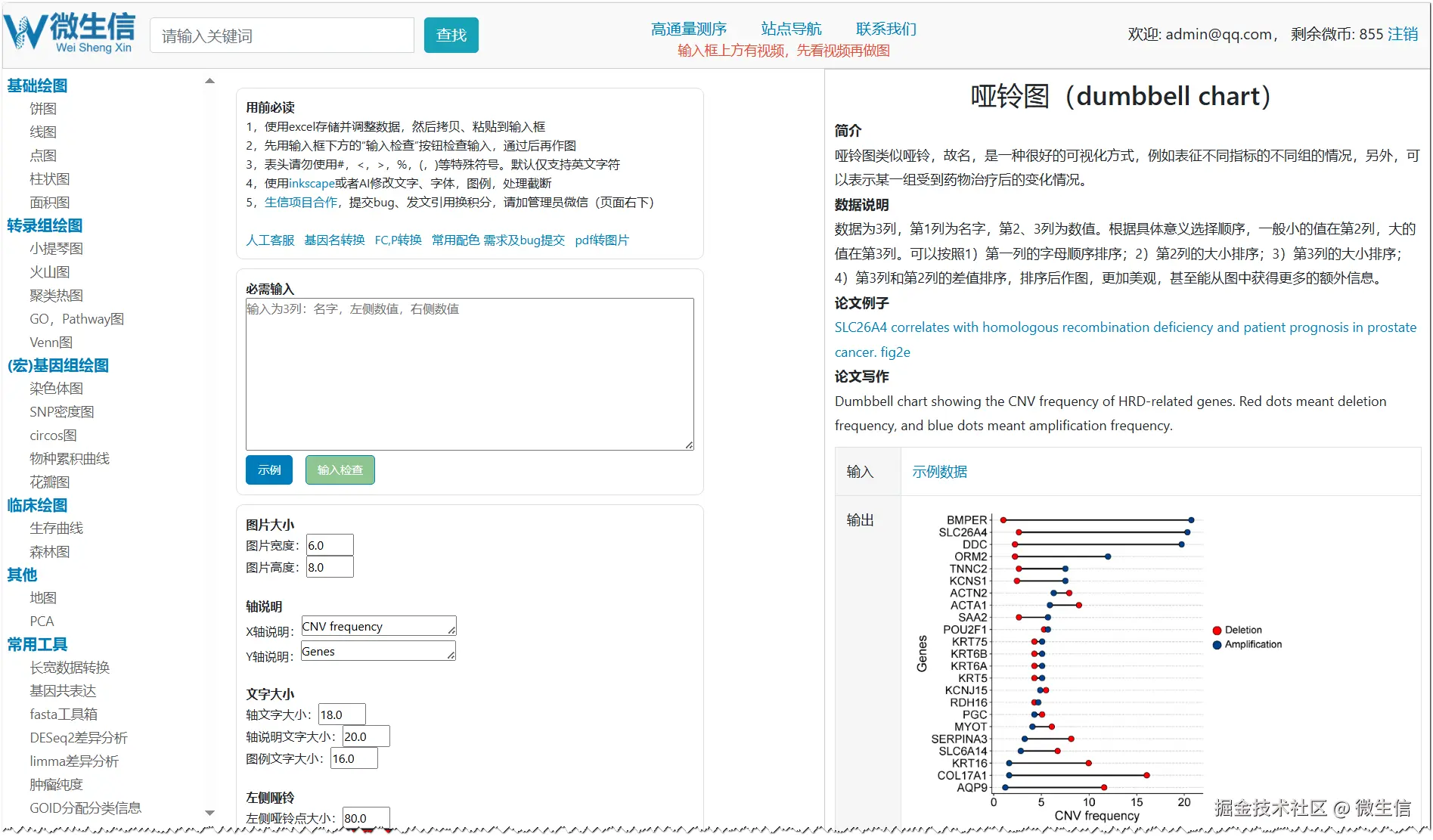Open 面积图 in the sidebar

(x=50, y=203)
